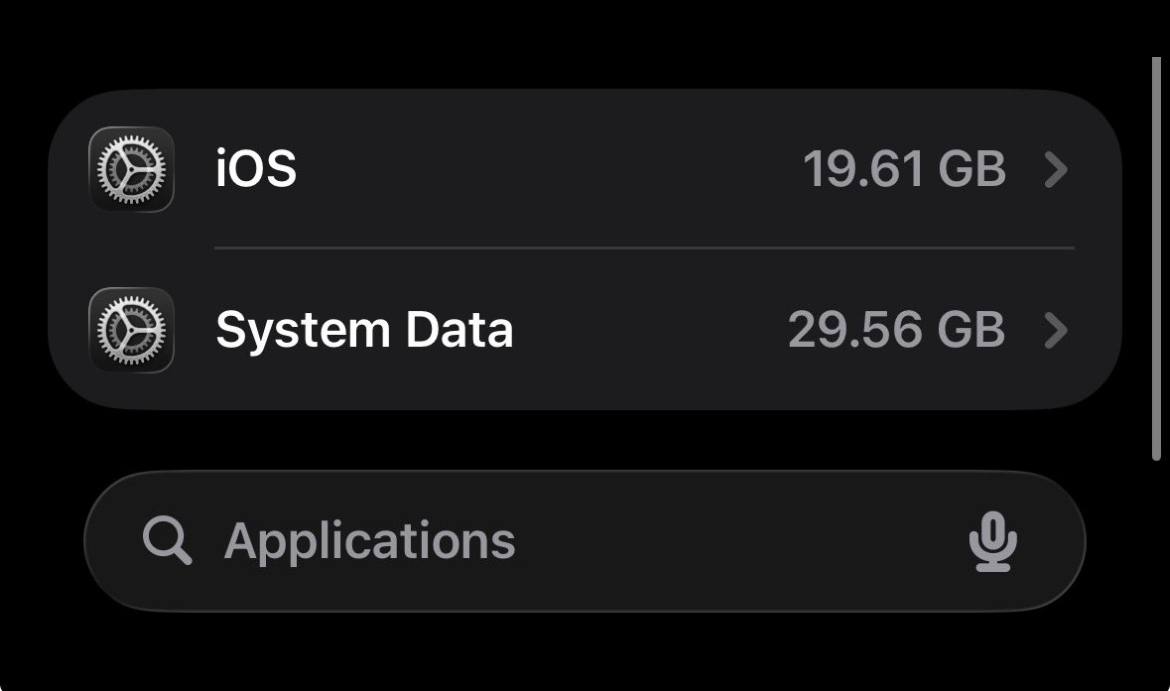Tap the microphone dictation icon
Image resolution: width=1170 pixels, height=691 pixels.
pyautogui.click(x=992, y=542)
